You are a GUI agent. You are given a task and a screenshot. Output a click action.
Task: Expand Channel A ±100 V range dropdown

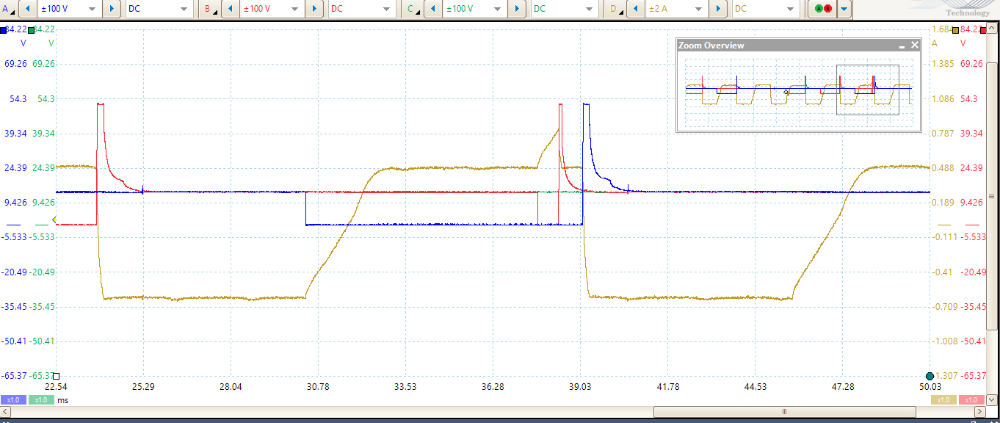click(x=92, y=8)
